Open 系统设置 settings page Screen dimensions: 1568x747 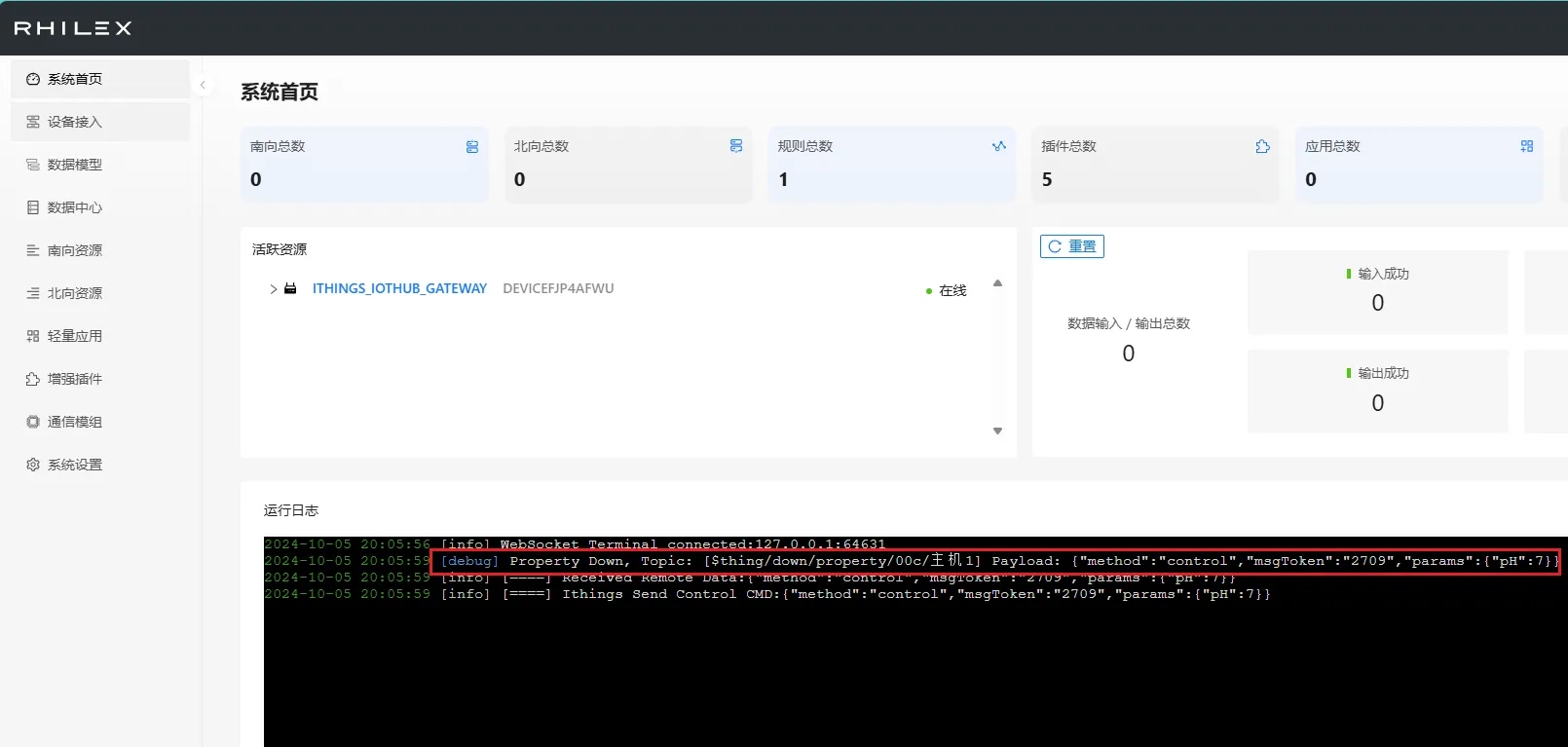(75, 465)
